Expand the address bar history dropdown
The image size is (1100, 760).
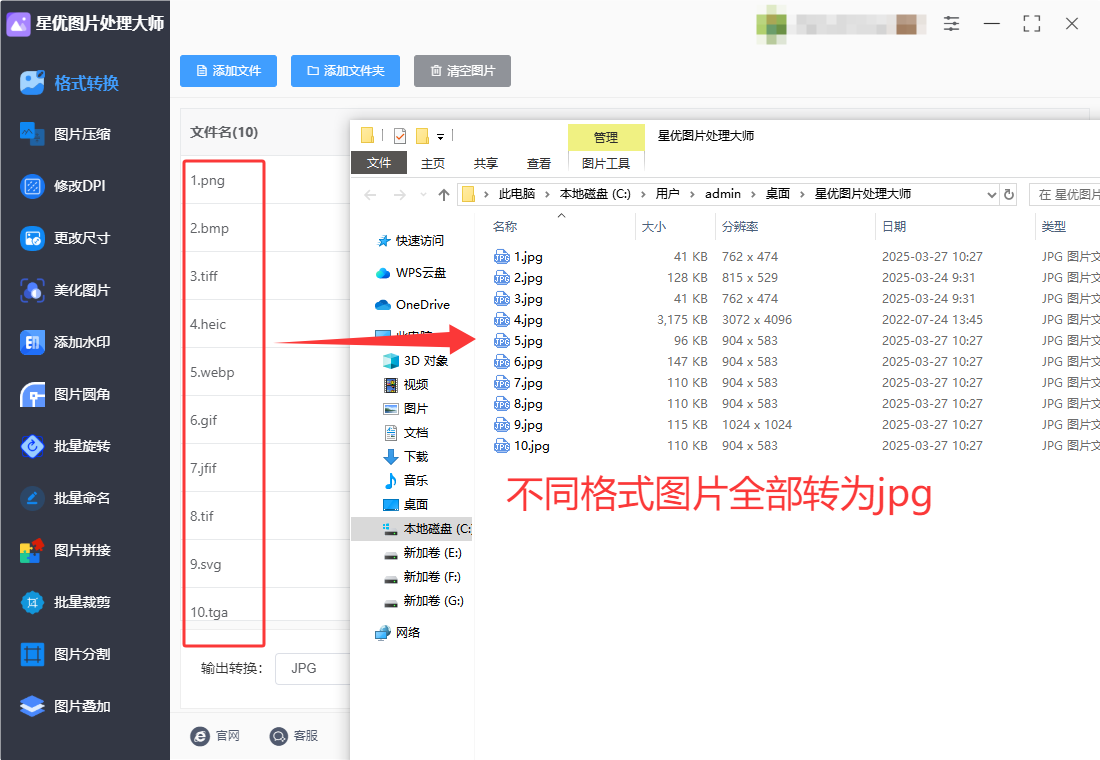pyautogui.click(x=991, y=194)
